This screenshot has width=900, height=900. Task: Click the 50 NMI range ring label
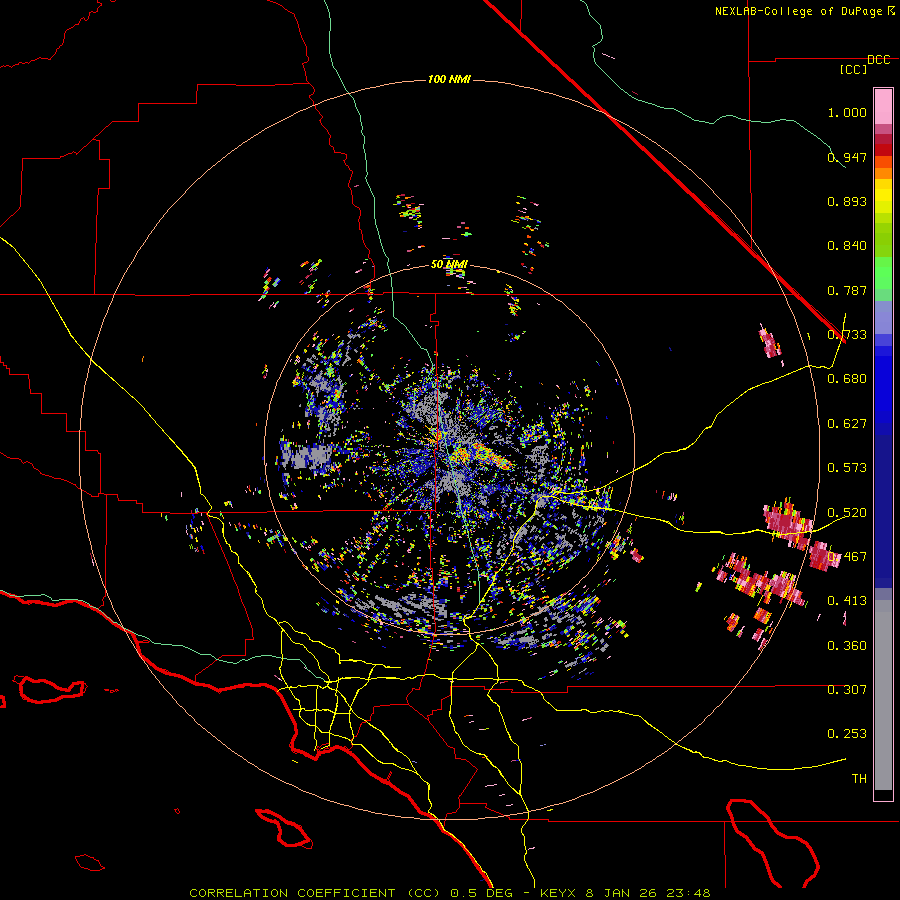coord(449,264)
